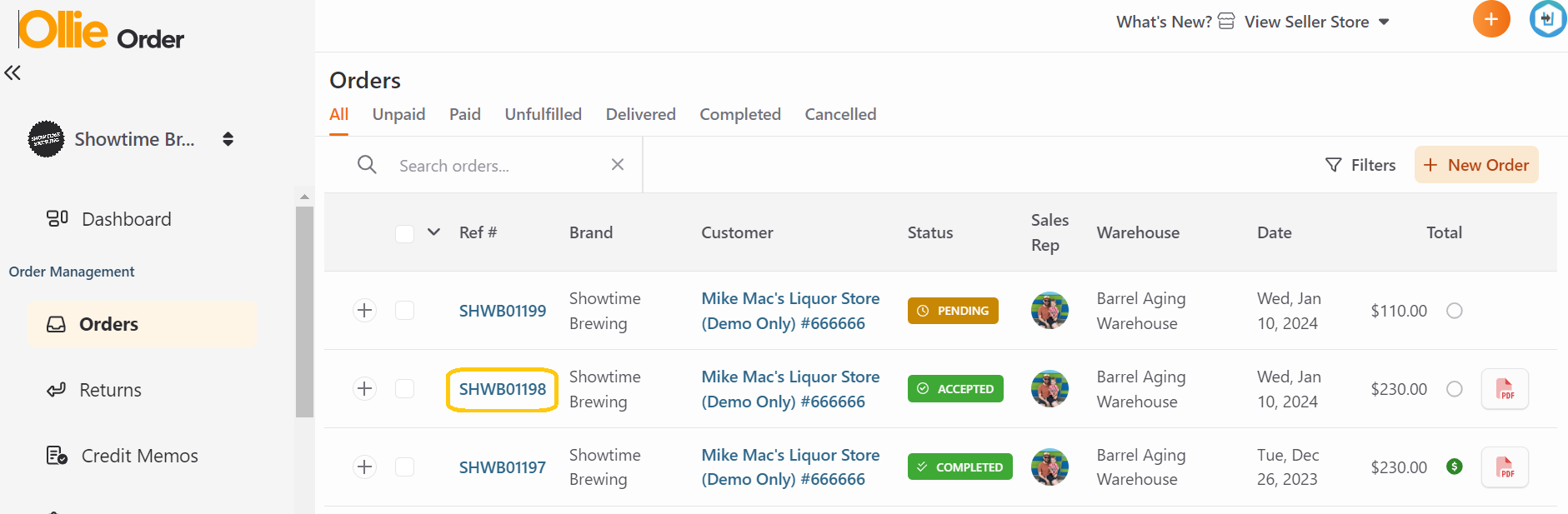Open order SHWB01198 link
The width and height of the screenshot is (1568, 514).
[503, 389]
